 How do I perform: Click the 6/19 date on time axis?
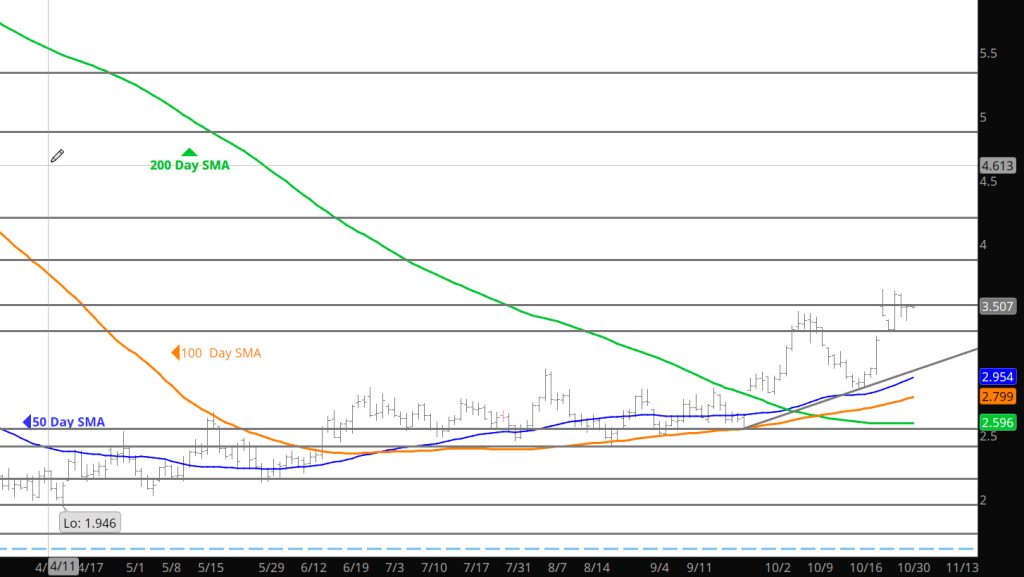(x=357, y=567)
